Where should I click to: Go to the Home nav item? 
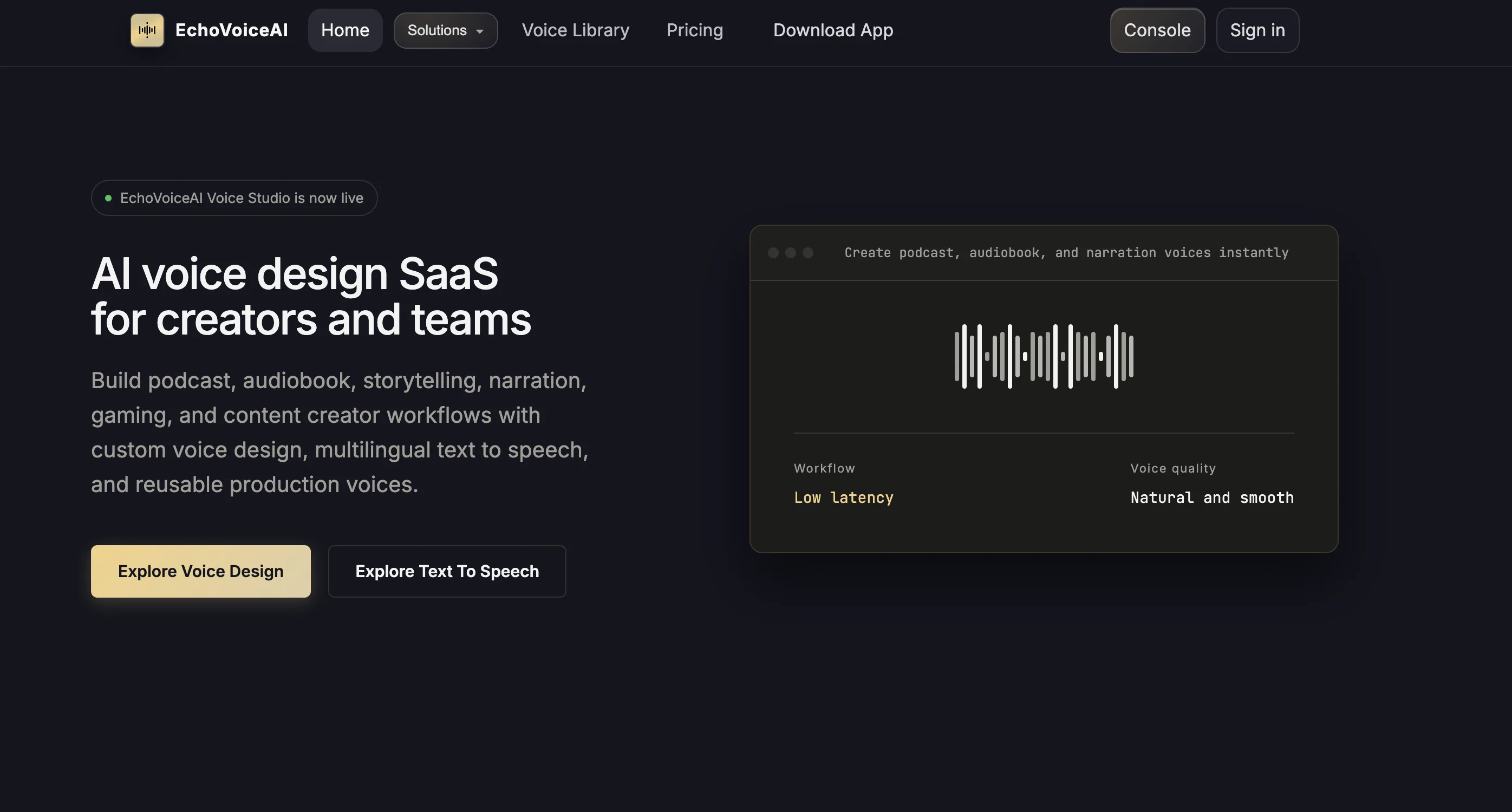click(345, 30)
